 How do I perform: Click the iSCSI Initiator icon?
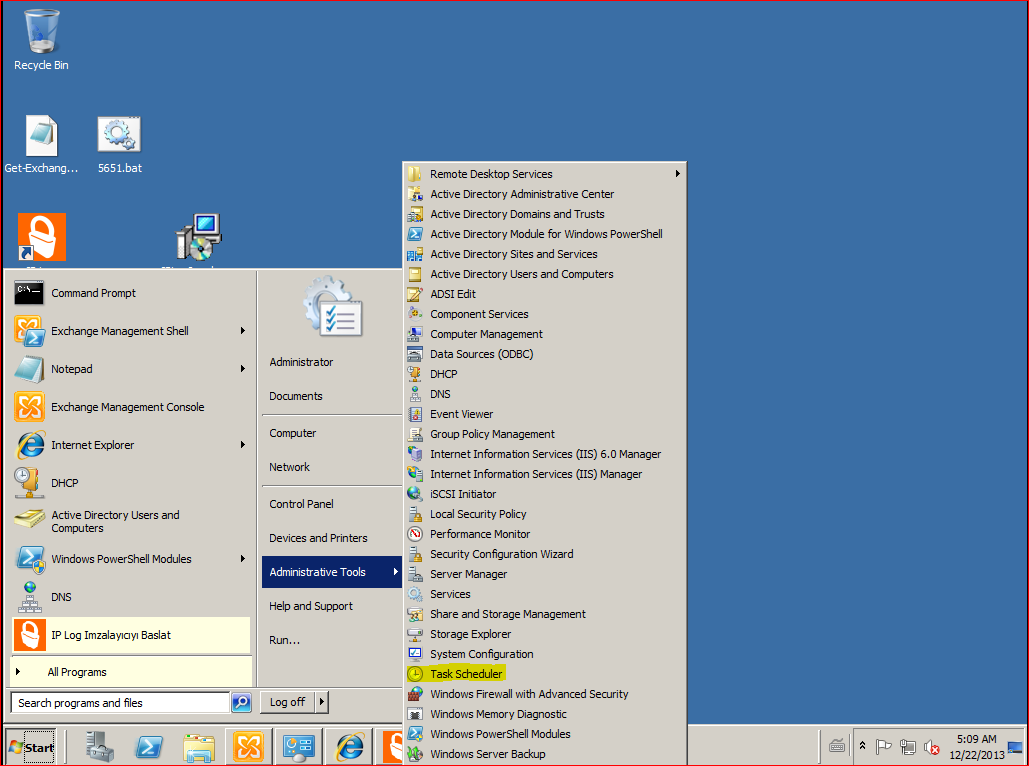click(x=415, y=494)
